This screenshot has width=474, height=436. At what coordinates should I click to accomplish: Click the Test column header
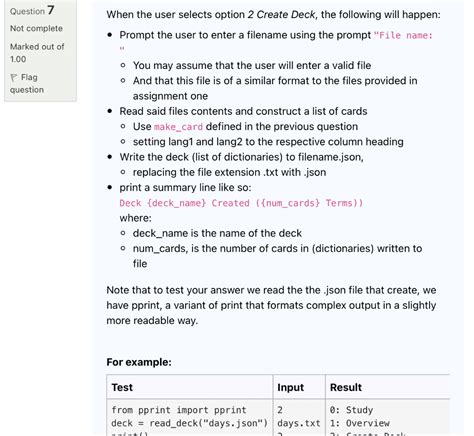click(x=122, y=387)
